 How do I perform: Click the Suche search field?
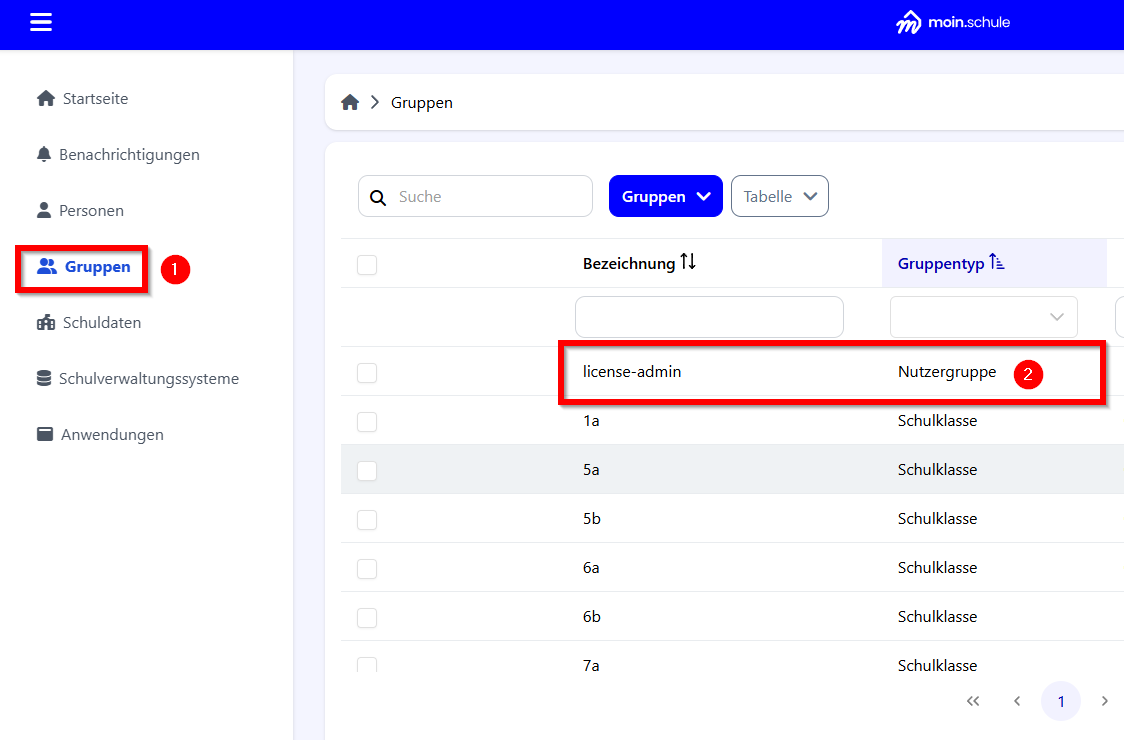[490, 197]
